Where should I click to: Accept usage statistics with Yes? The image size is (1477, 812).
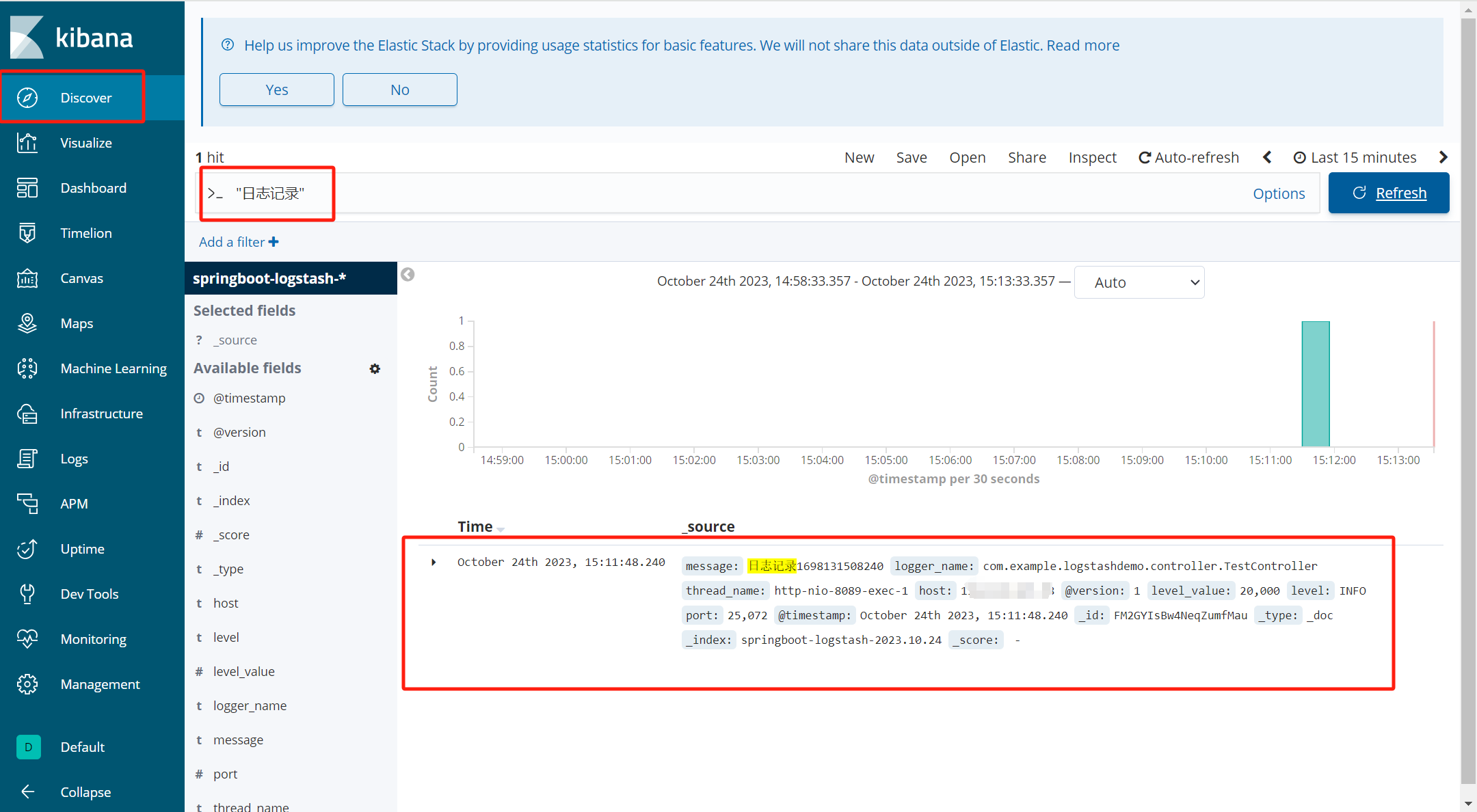pyautogui.click(x=277, y=90)
